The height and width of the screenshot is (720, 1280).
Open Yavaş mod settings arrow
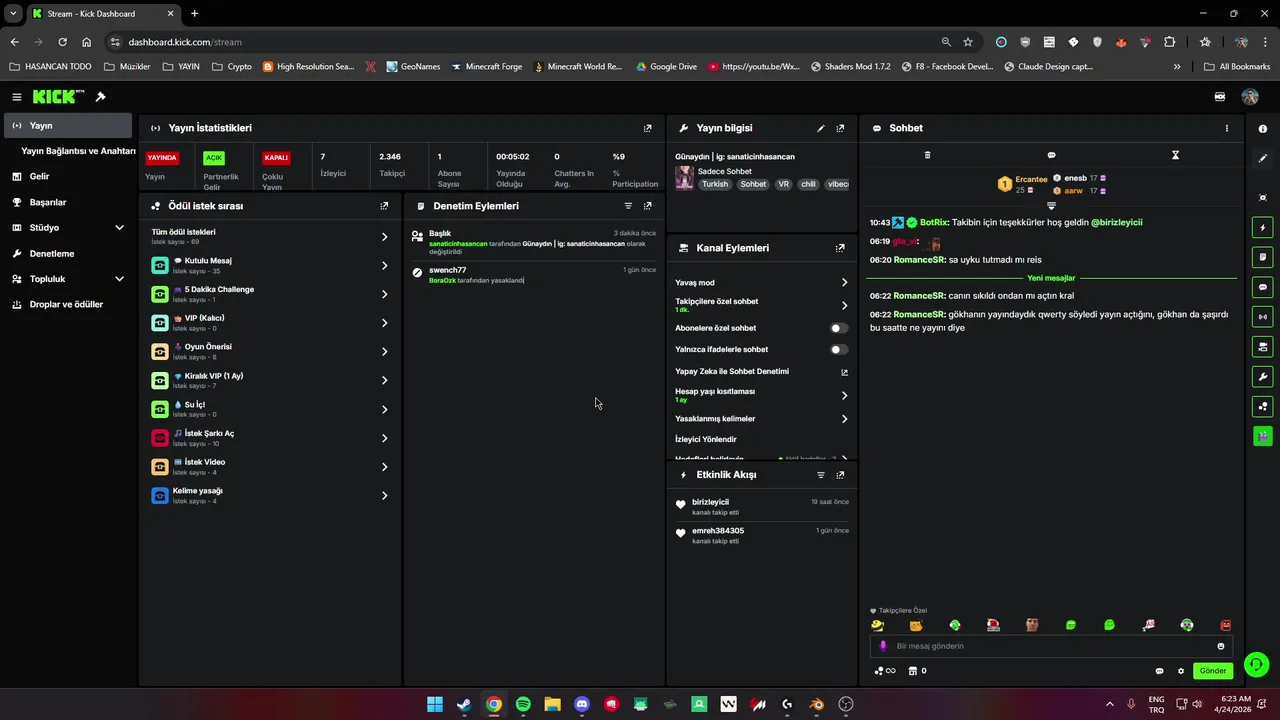point(844,283)
